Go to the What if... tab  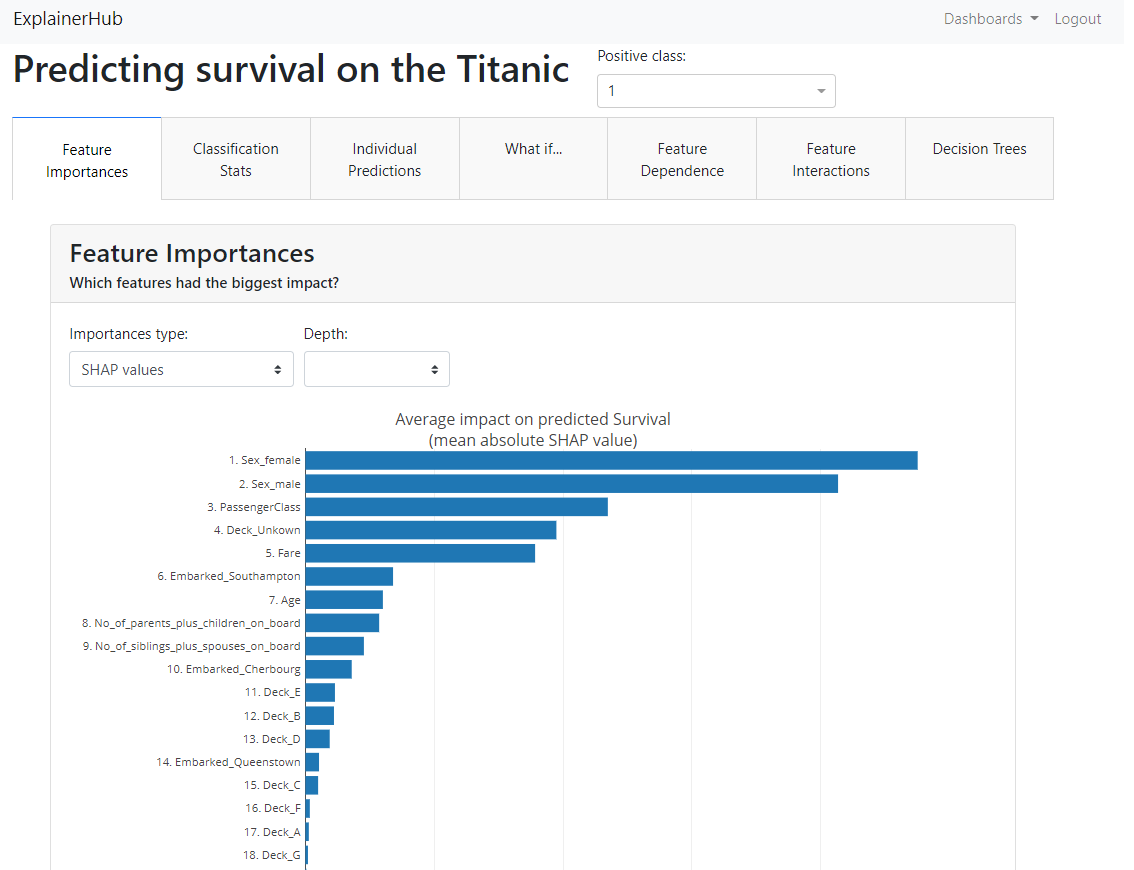533,149
